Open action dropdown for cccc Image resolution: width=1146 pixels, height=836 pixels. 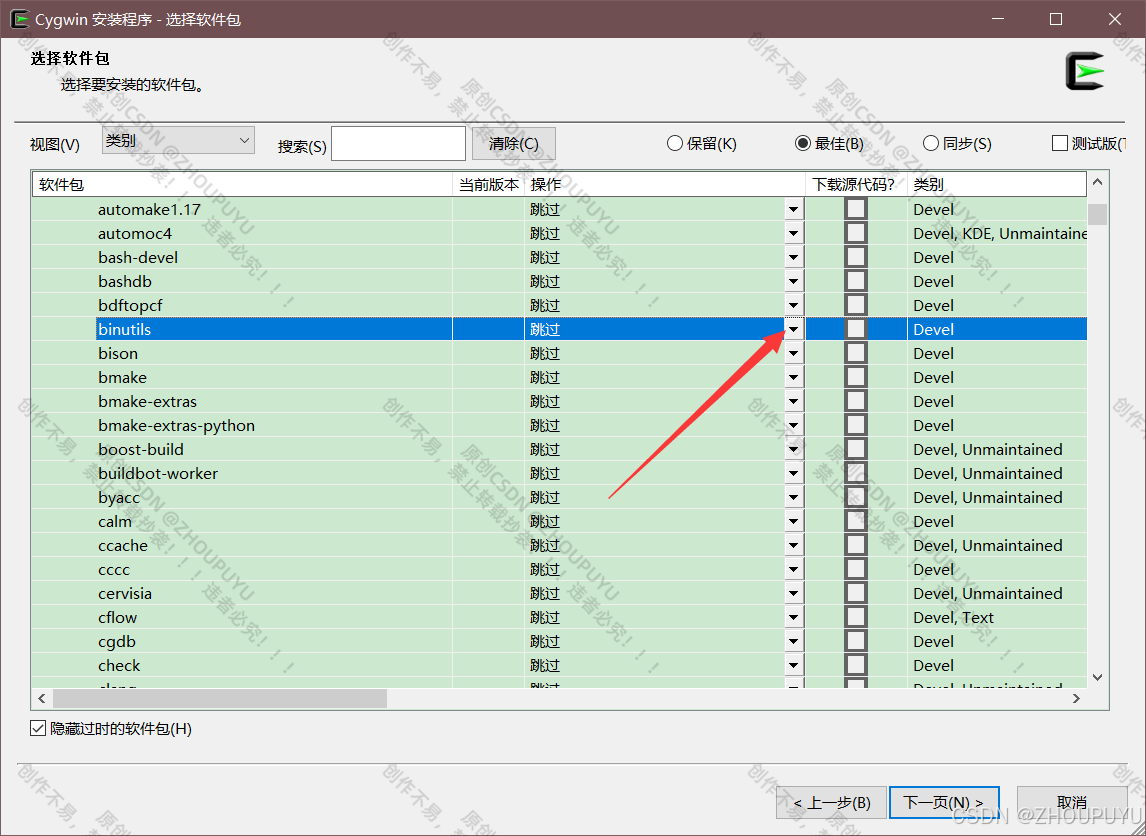[794, 569]
